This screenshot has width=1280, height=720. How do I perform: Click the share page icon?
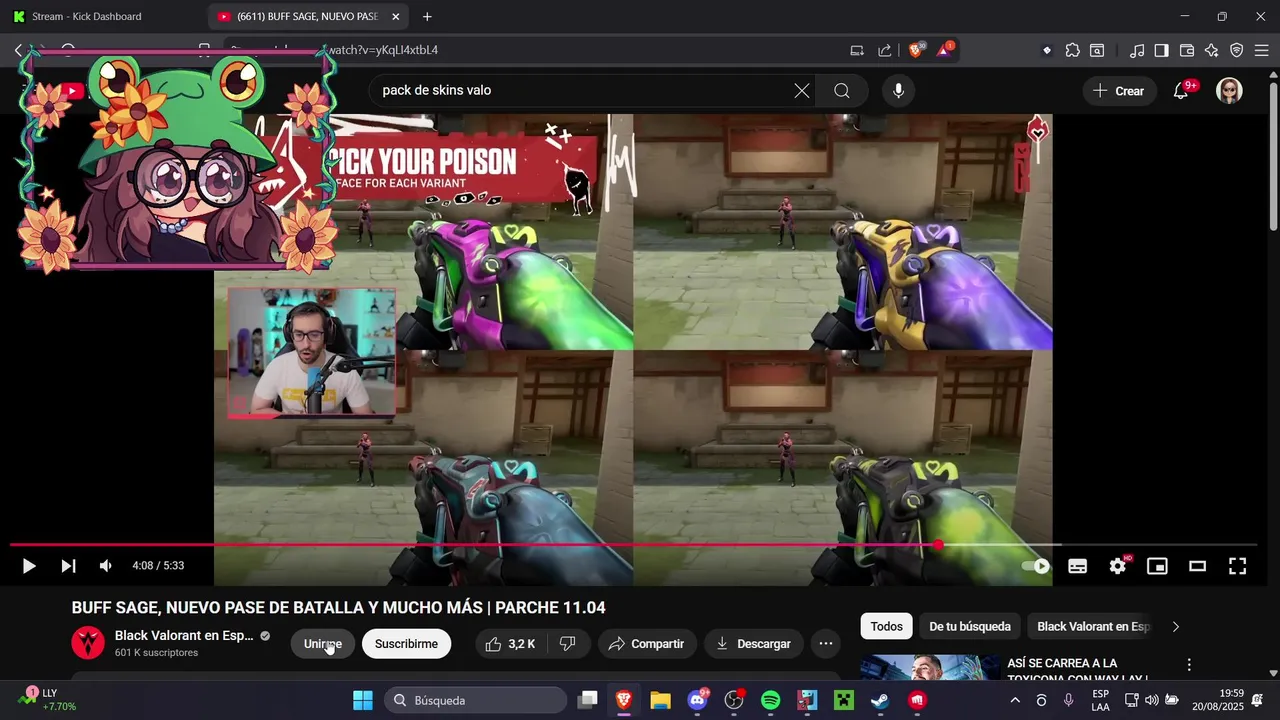(885, 50)
